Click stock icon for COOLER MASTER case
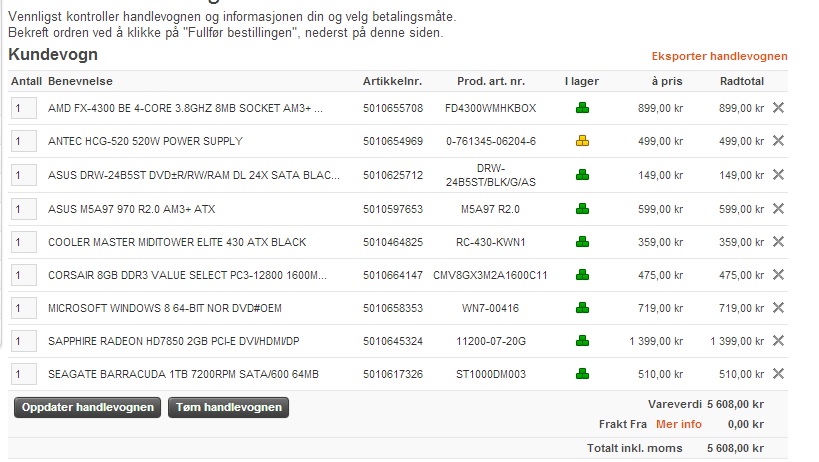This screenshot has width=819, height=462. coord(582,242)
